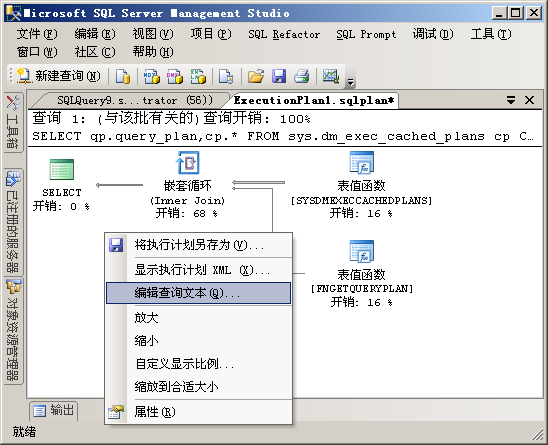Click the 新建查询 (New Query) toolbar button

pos(59,76)
